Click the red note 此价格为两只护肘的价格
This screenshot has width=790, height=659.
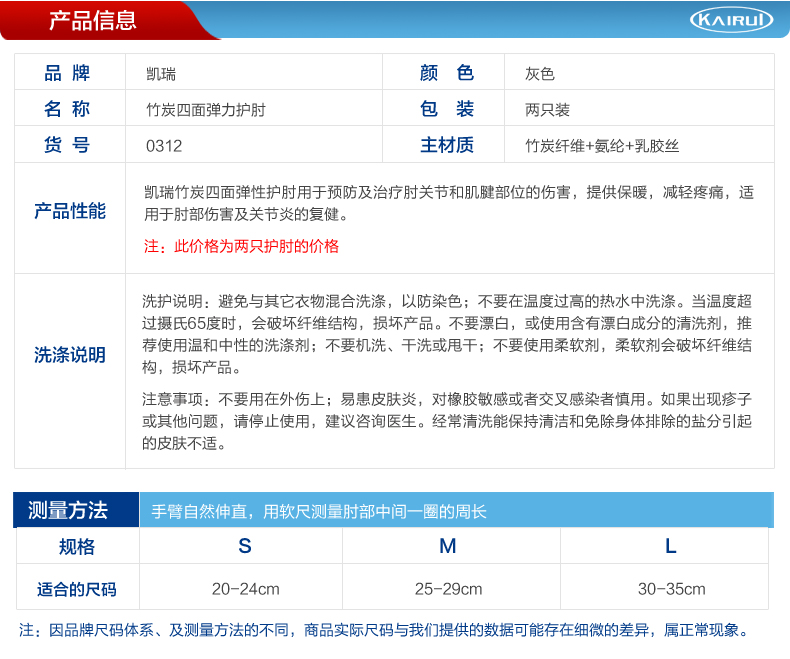(x=241, y=246)
